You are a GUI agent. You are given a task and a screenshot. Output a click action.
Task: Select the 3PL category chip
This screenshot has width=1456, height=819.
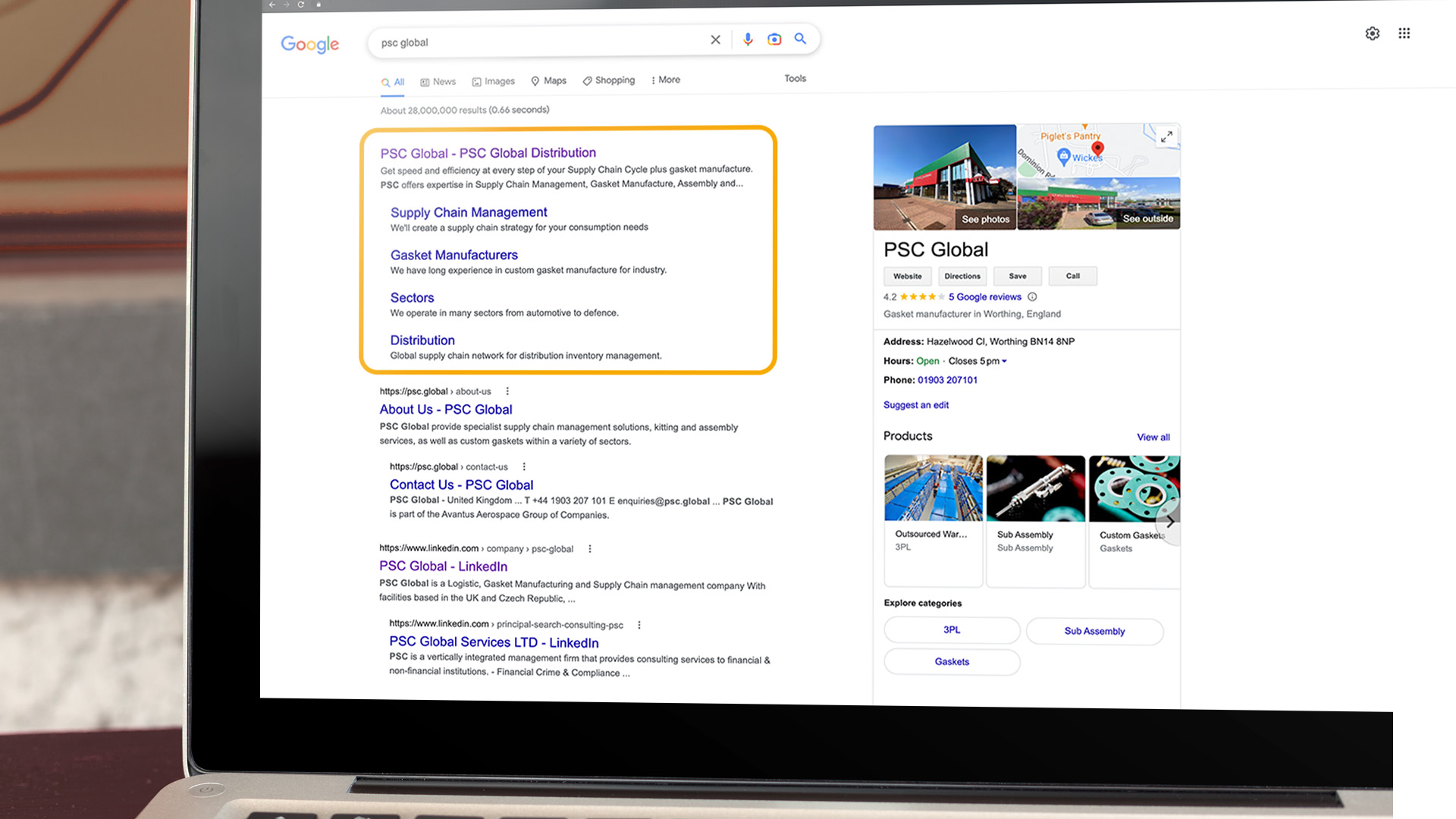(952, 630)
